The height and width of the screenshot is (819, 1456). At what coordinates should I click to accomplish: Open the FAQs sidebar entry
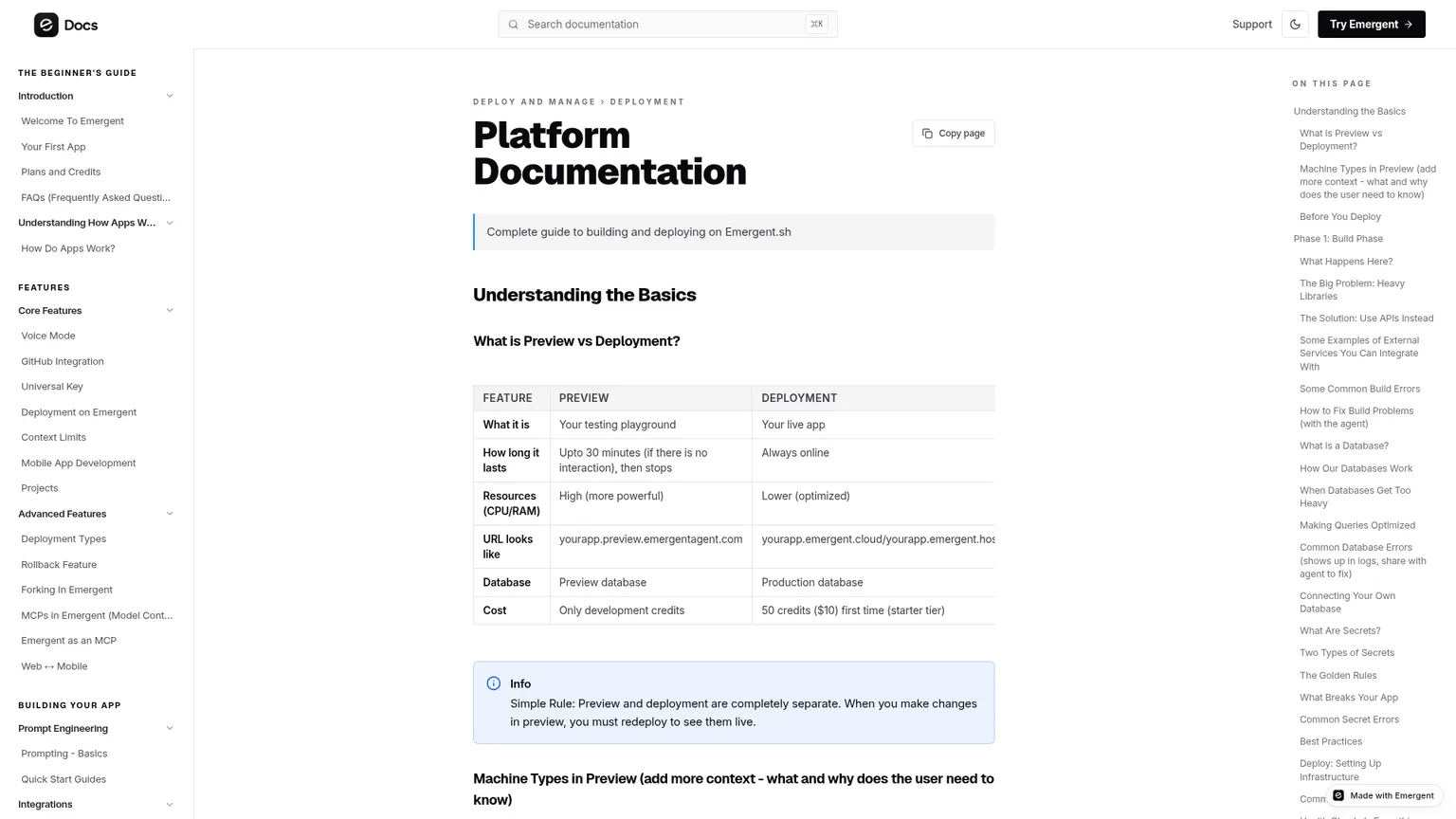pyautogui.click(x=96, y=197)
